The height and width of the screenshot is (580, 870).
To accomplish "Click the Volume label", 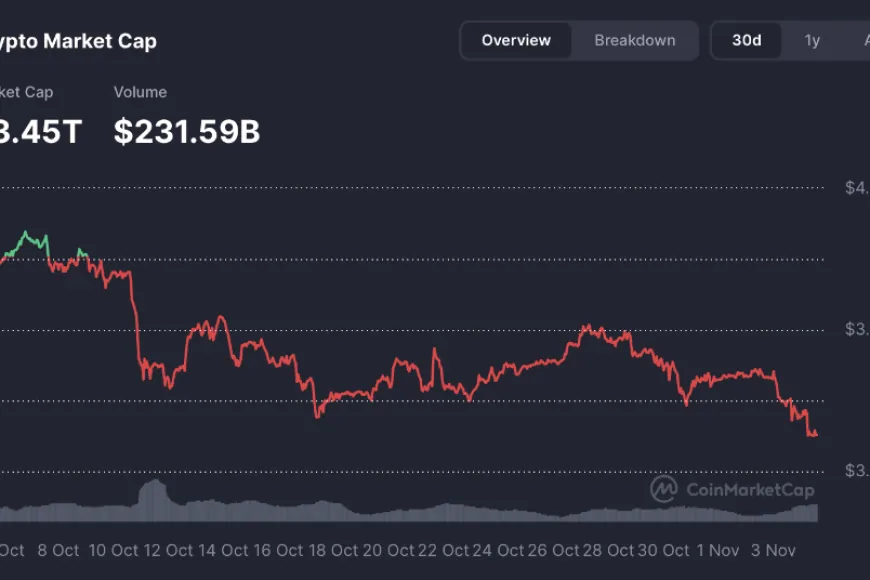I will [140, 92].
